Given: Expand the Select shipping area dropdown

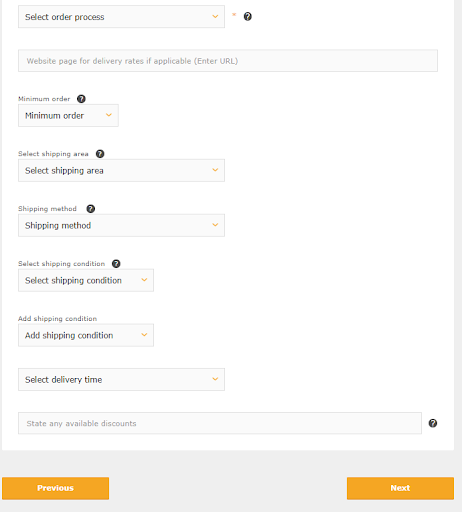Looking at the screenshot, I should click(x=121, y=170).
